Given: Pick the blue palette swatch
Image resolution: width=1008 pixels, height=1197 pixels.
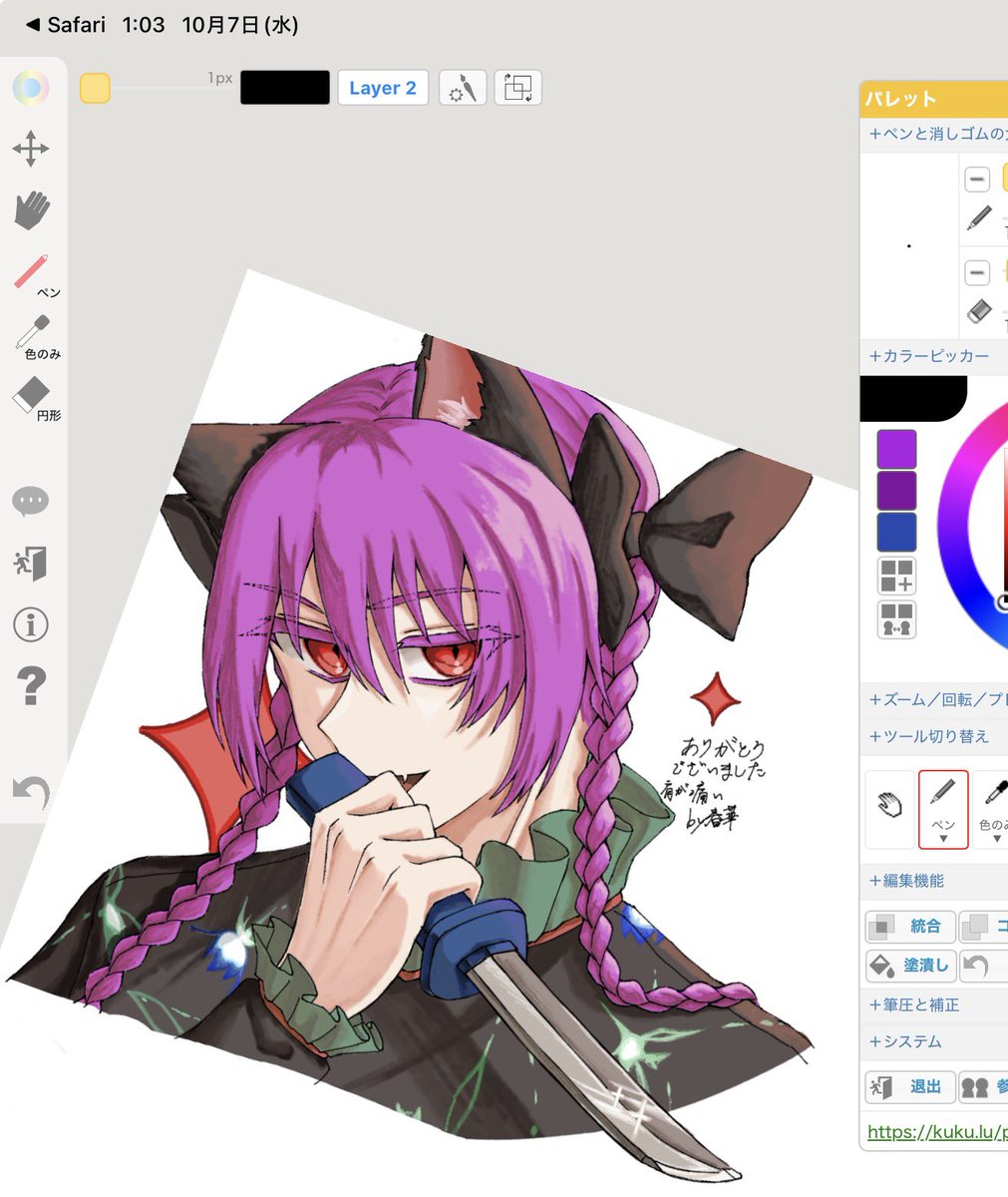Looking at the screenshot, I should tap(896, 533).
